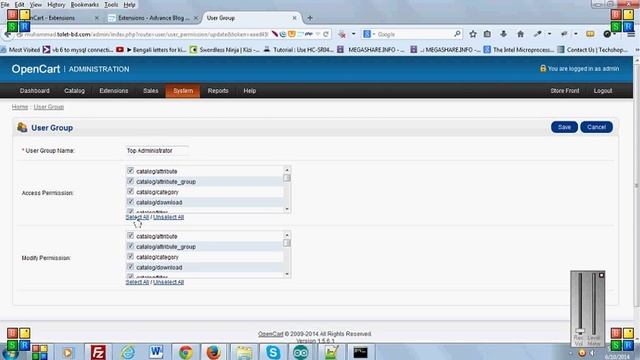
Task: Uncheck catalog/download in Modify Permission
Action: tap(131, 267)
